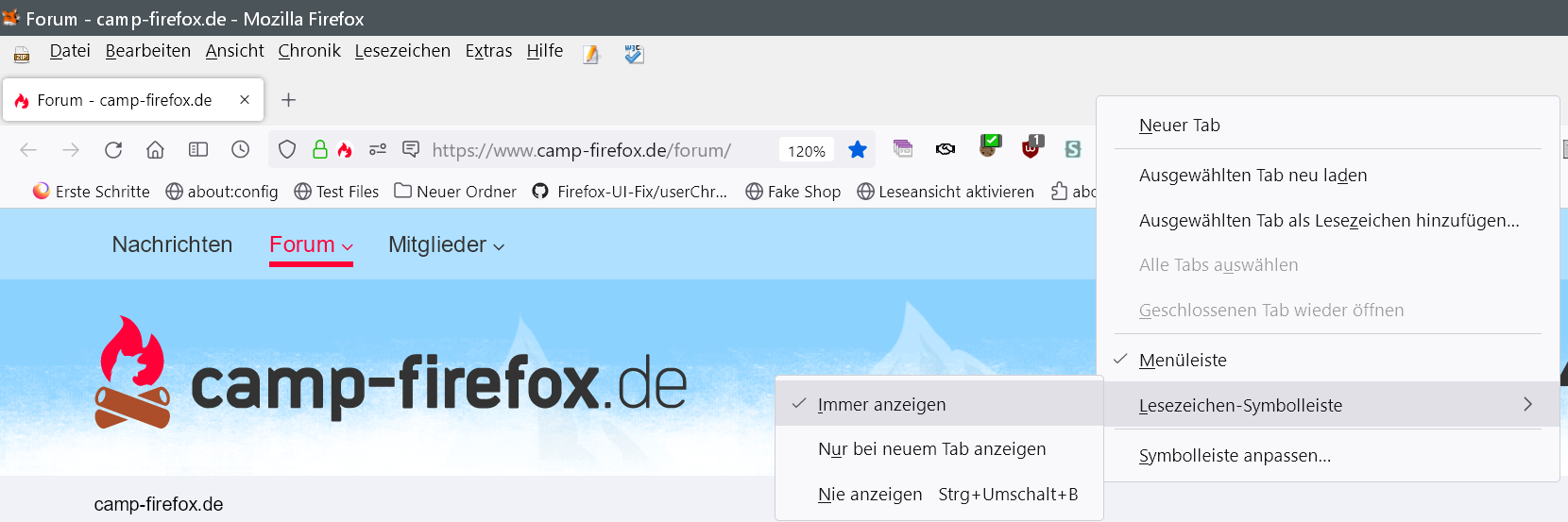Select Ausgewählten Tab neu laden
The height and width of the screenshot is (522, 1568).
pos(1327,176)
